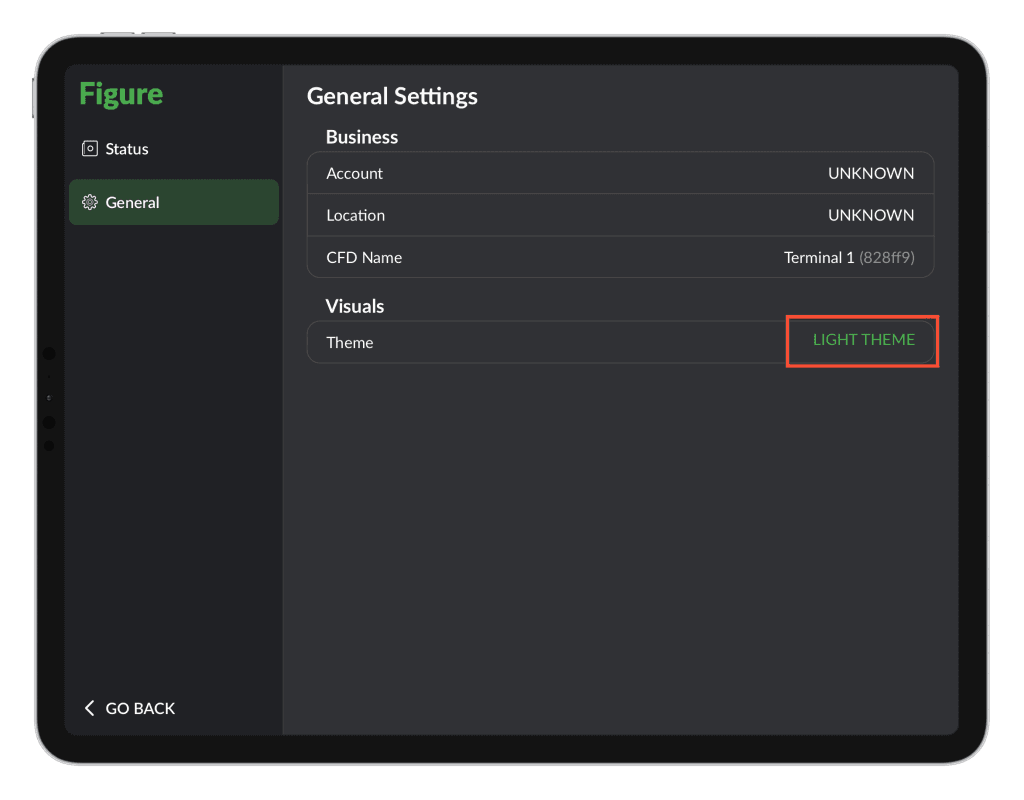Tap the GO BACK button
The width and height of the screenshot is (1024, 800).
coord(130,708)
